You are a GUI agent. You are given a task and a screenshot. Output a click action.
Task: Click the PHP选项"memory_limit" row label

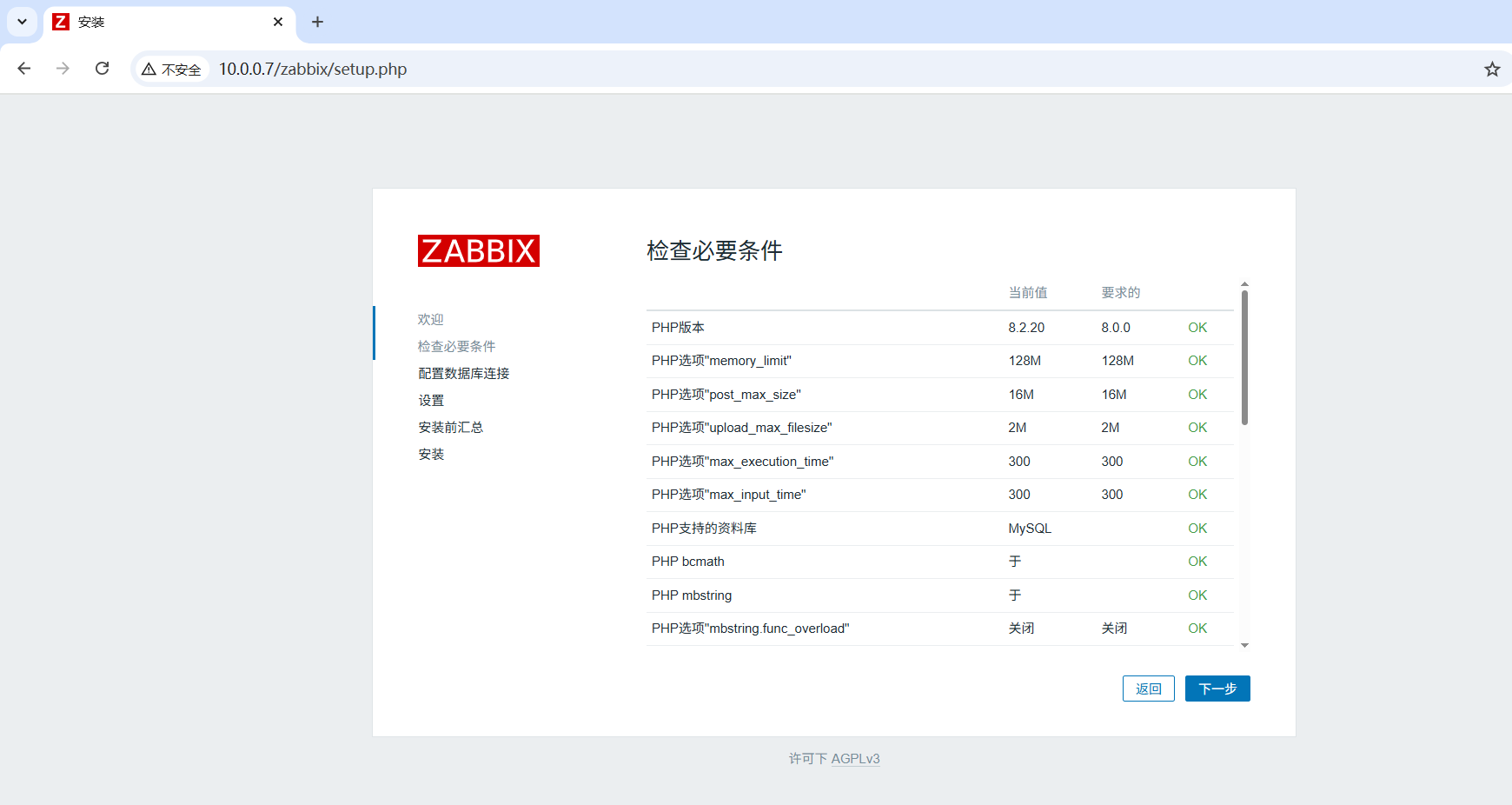pyautogui.click(x=721, y=361)
